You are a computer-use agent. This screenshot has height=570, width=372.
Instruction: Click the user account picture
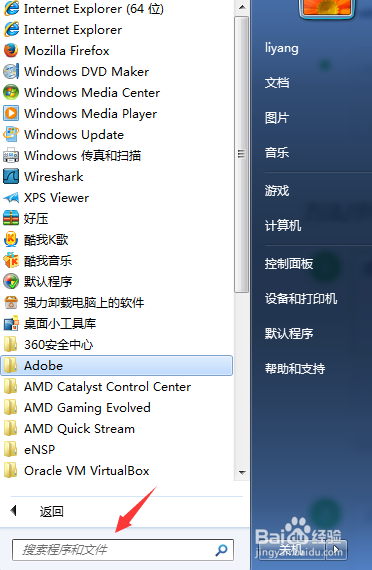(327, 8)
